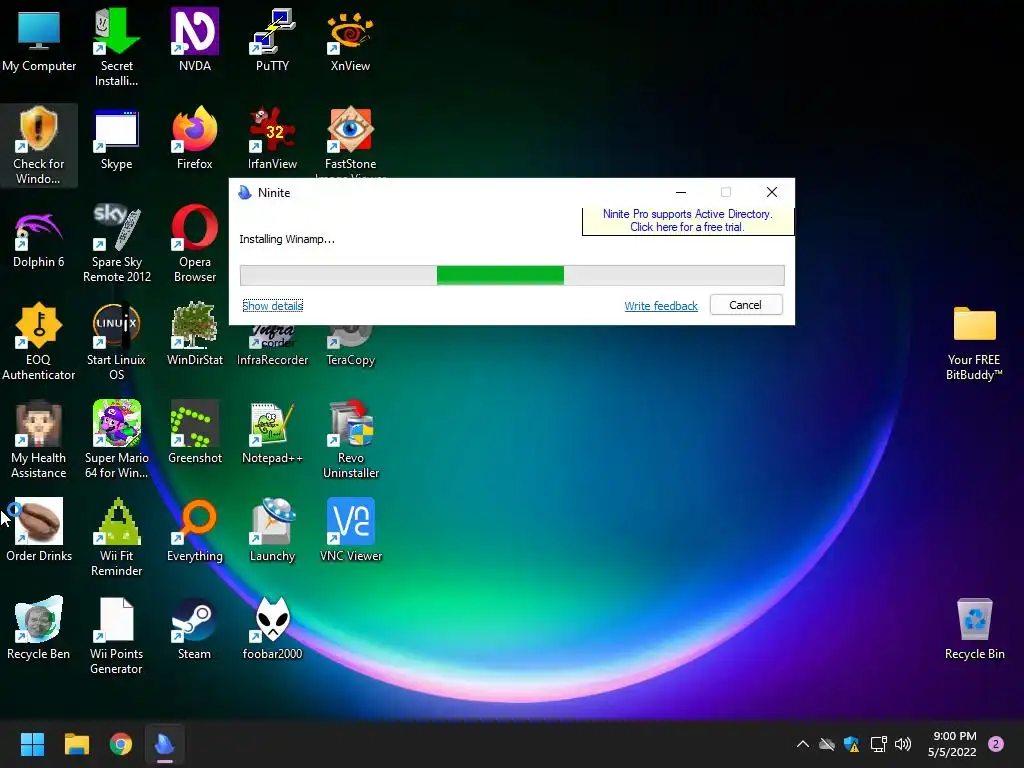The image size is (1024, 768).
Task: Launch XnView desktop shortcut
Action: coord(350,40)
